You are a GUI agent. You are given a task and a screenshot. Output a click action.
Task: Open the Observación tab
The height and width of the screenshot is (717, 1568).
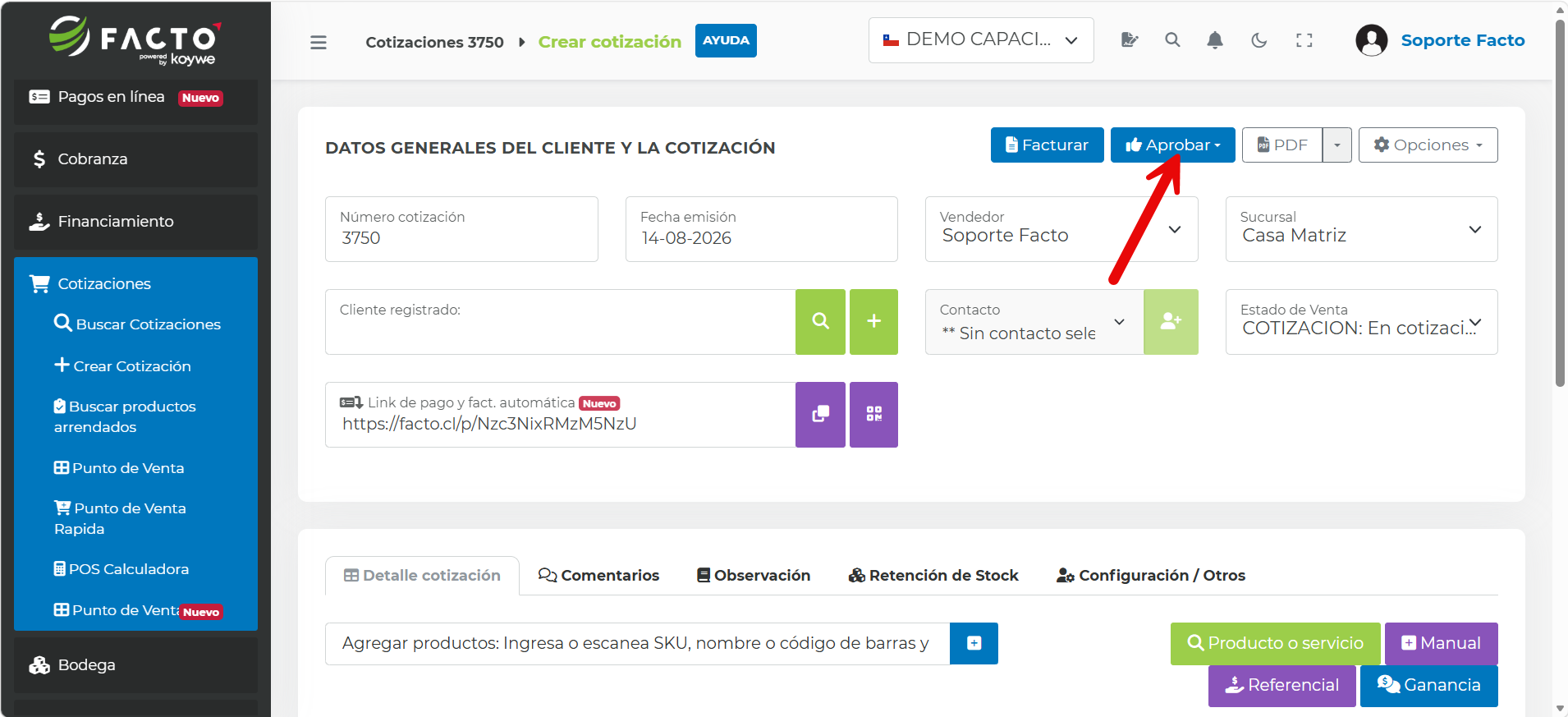(x=754, y=576)
